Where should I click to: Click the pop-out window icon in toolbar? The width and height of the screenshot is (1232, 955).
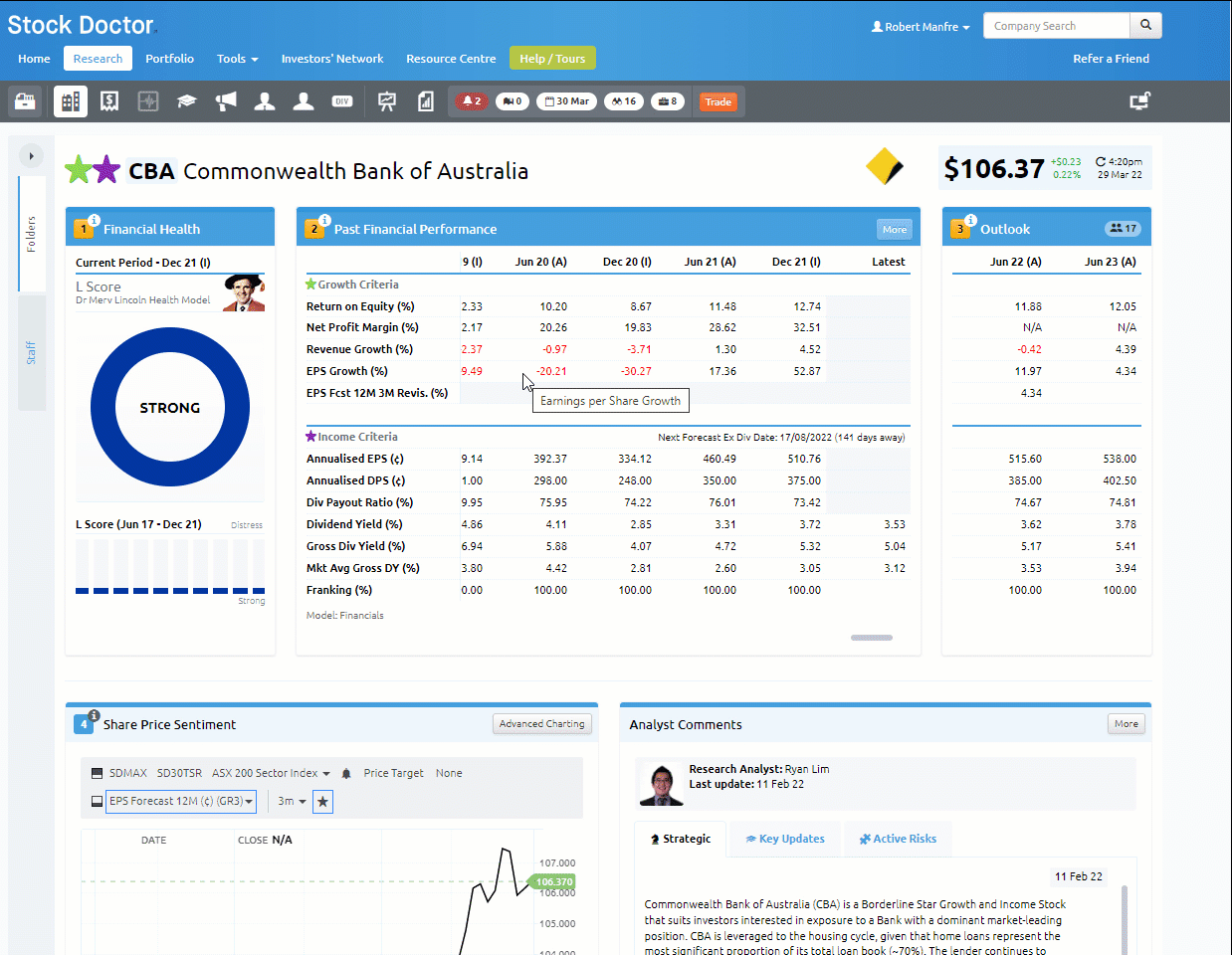coord(1140,100)
